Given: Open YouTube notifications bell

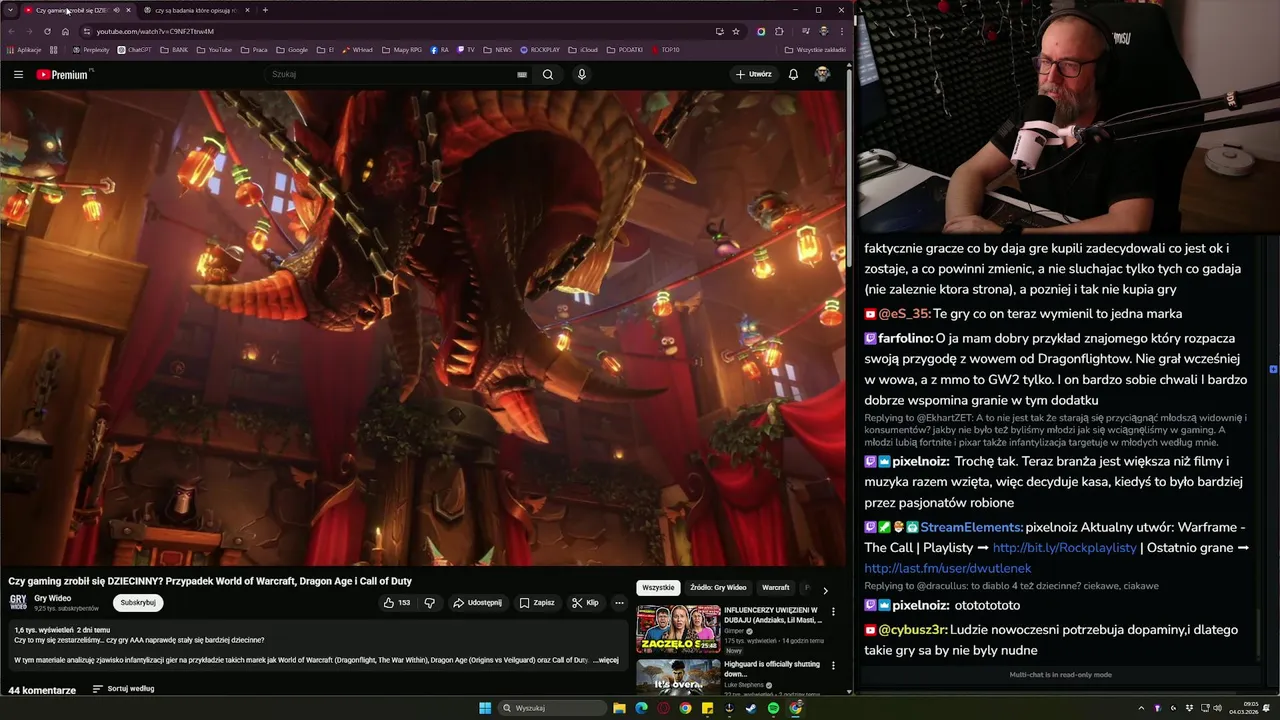Looking at the screenshot, I should [793, 74].
